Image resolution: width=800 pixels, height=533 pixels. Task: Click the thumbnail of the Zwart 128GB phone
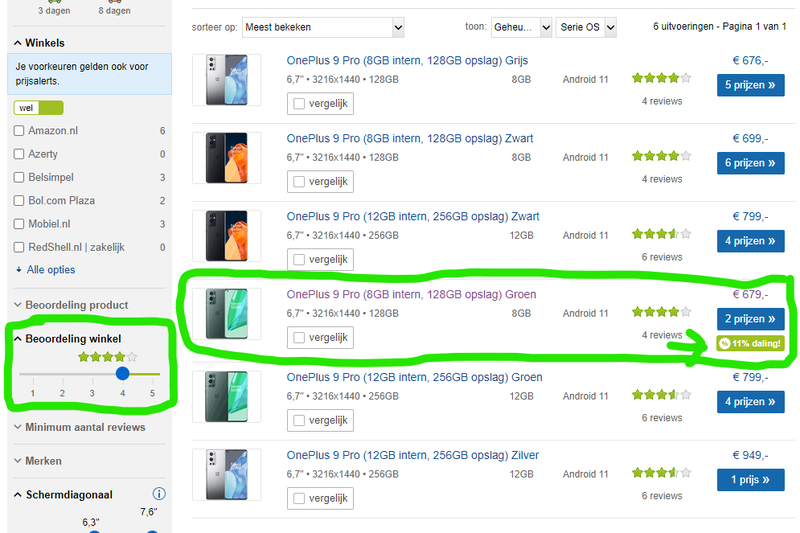(x=227, y=158)
